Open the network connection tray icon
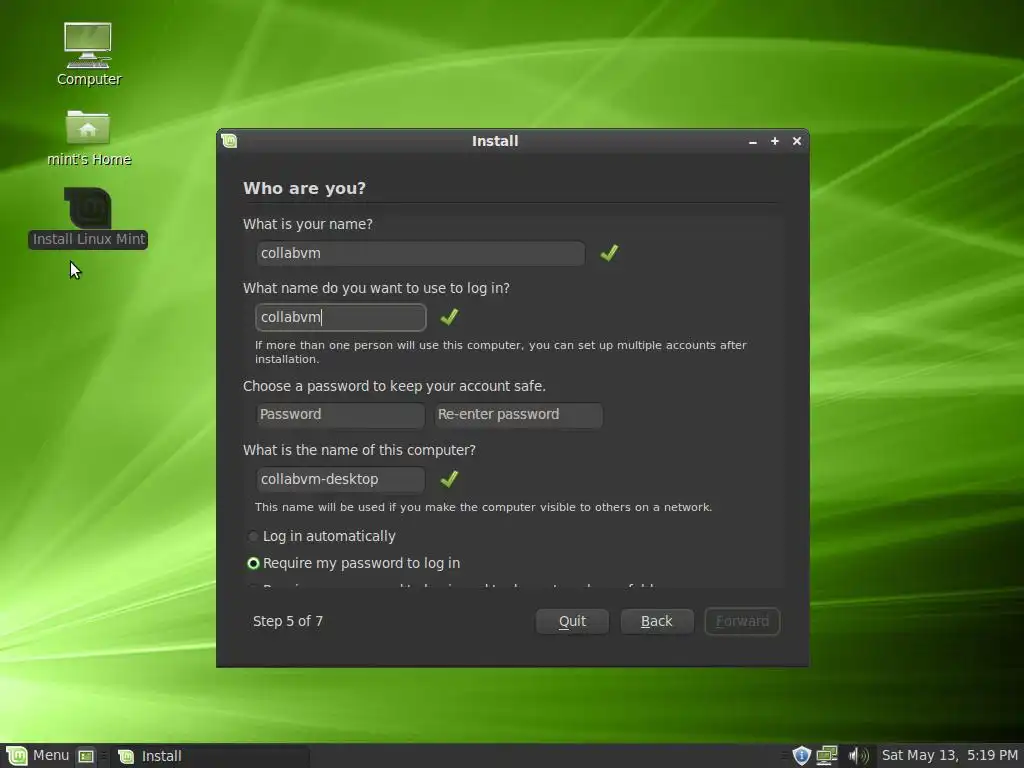Image resolution: width=1024 pixels, height=768 pixels. [x=827, y=756]
